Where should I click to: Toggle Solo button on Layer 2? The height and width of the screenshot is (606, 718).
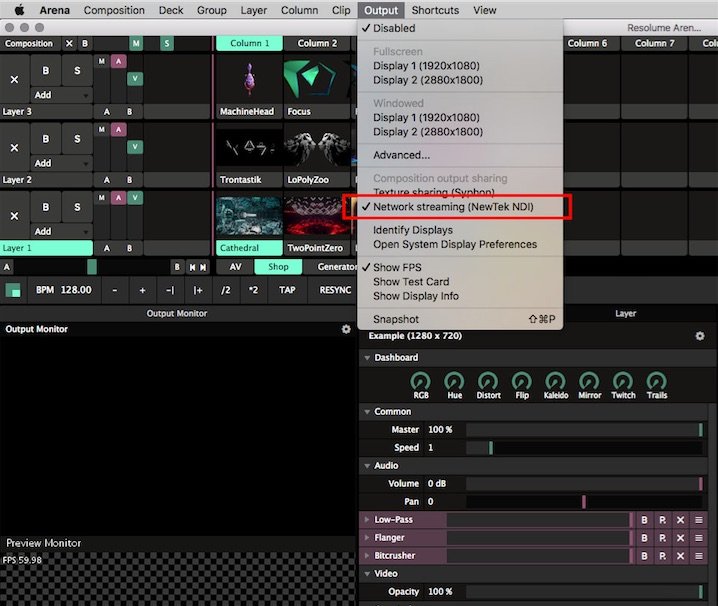[77, 139]
